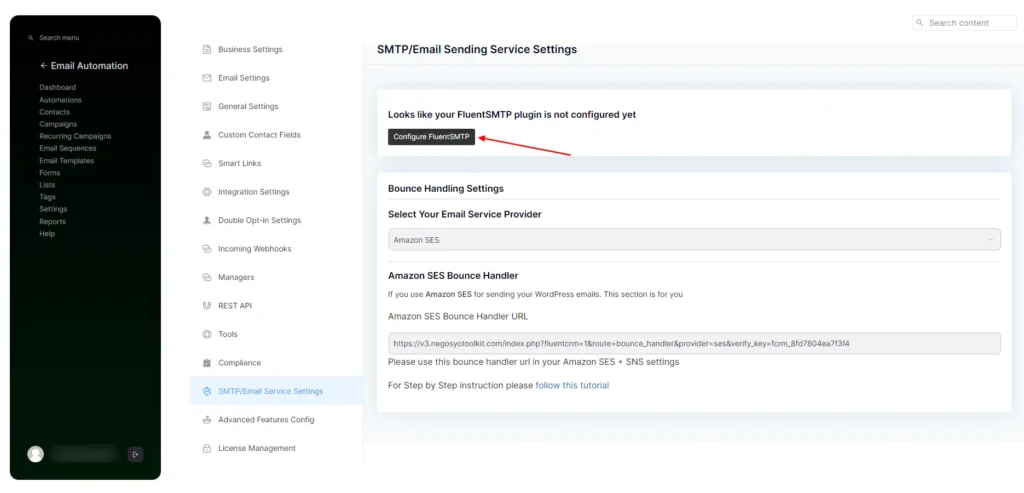Open Tags in the sidebar
The width and height of the screenshot is (1024, 493).
coord(47,197)
